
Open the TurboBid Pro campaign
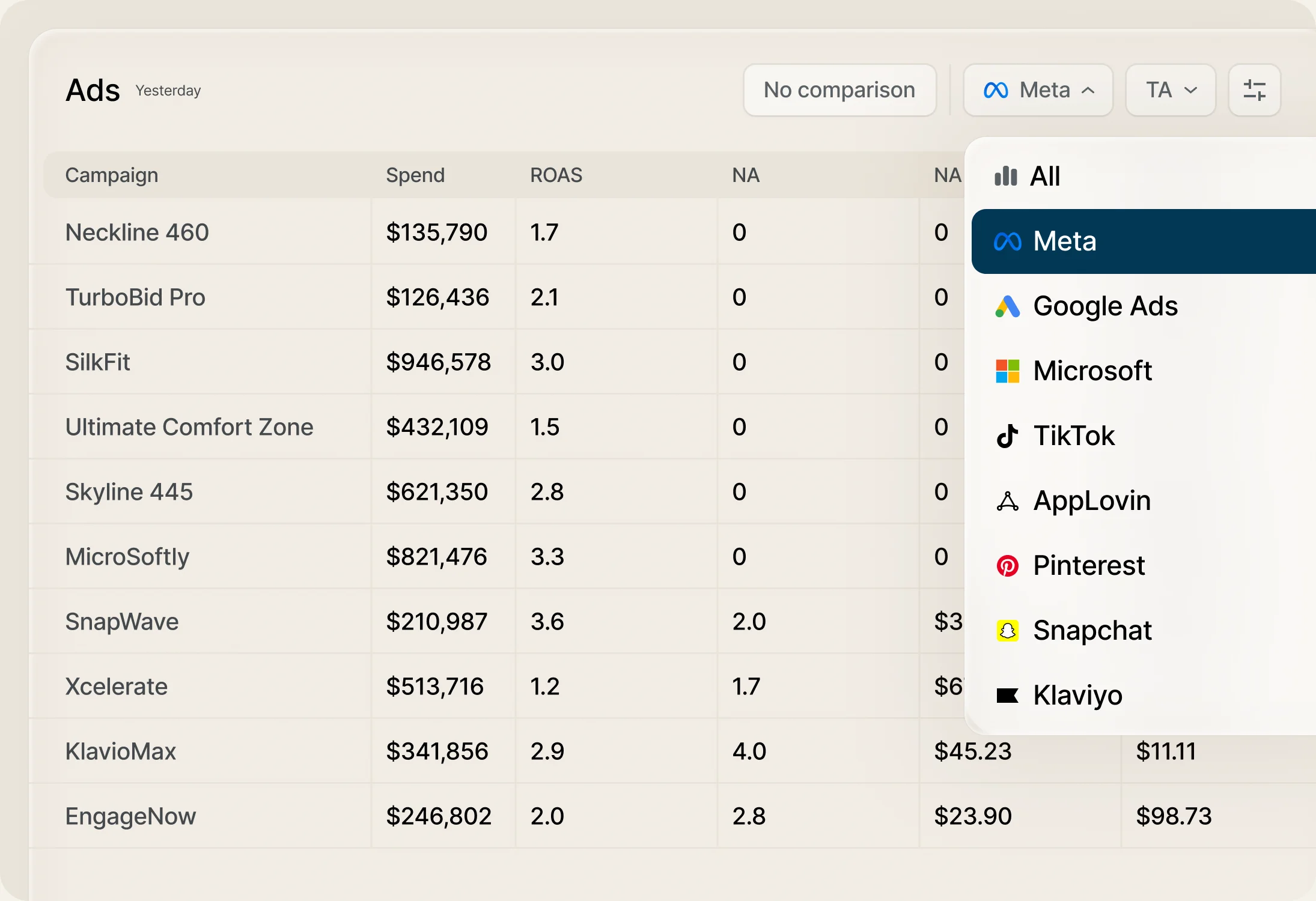tap(135, 297)
